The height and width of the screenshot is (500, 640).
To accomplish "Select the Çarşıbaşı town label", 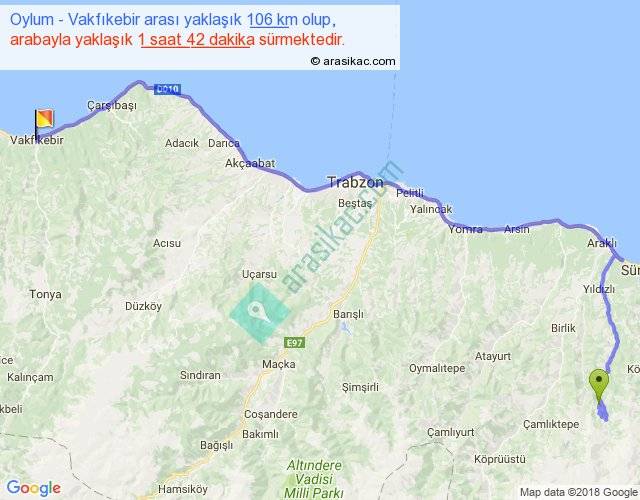I will 111,105.
